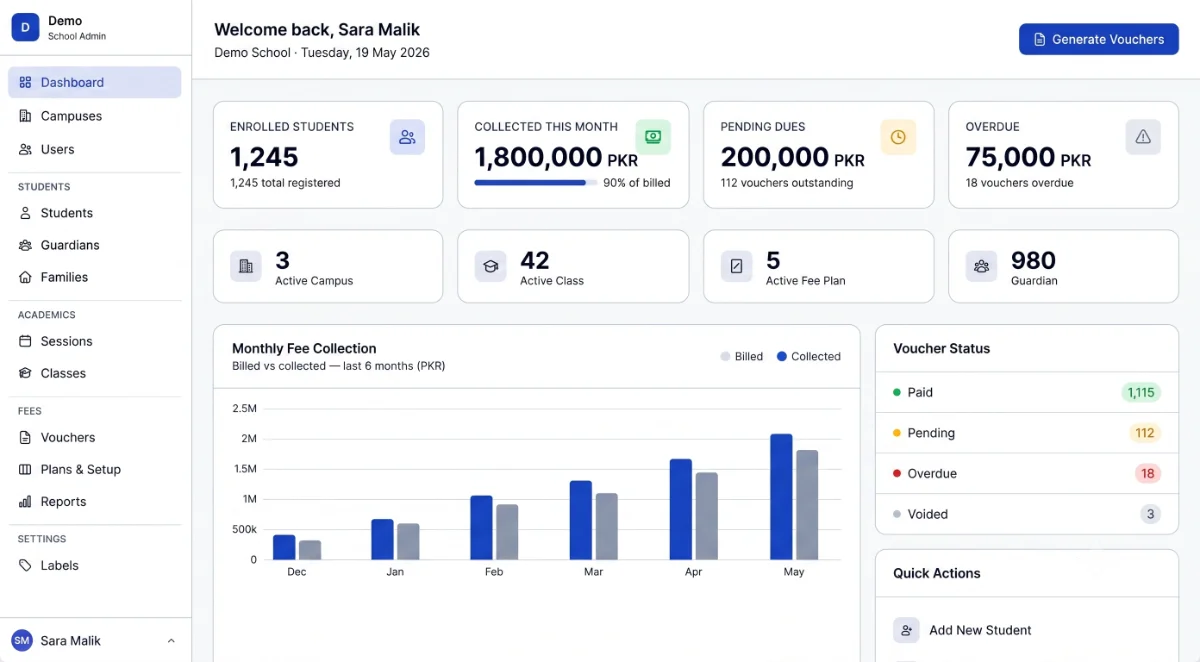
Task: Open the Users menu item
Action: (x=95, y=149)
